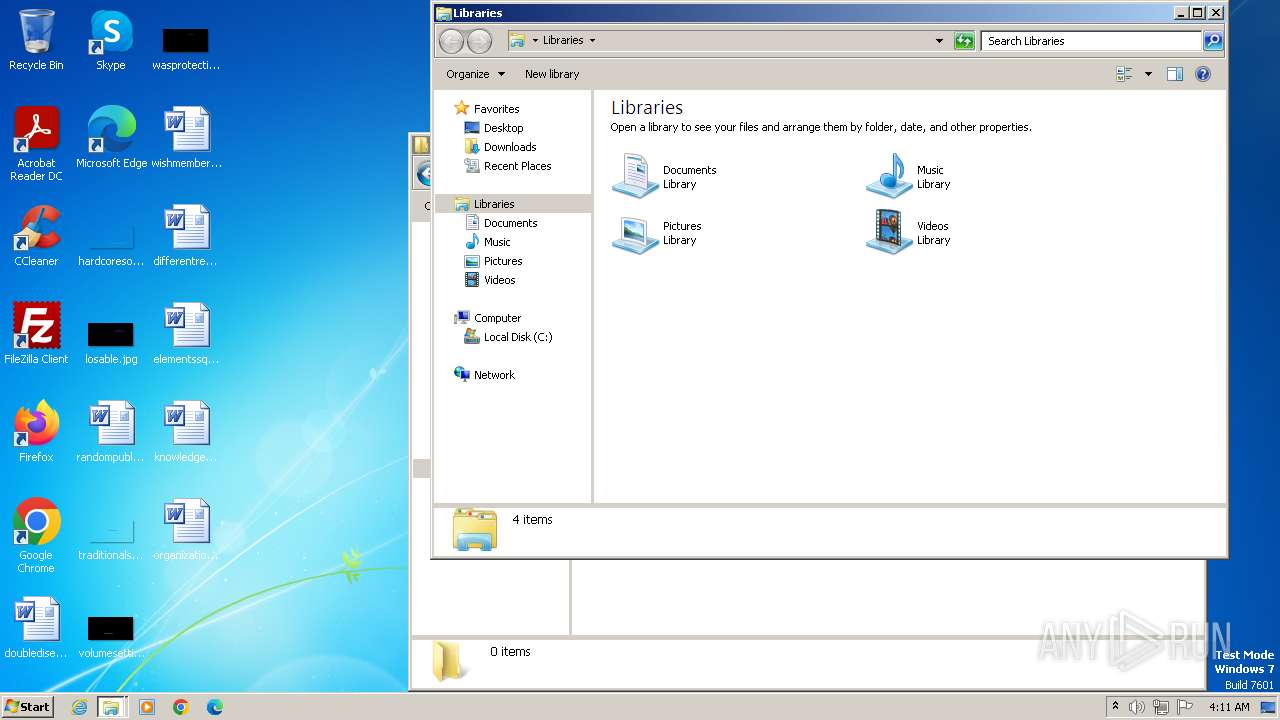Image resolution: width=1280 pixels, height=720 pixels.
Task: Open the Help question mark icon
Action: (1203, 74)
